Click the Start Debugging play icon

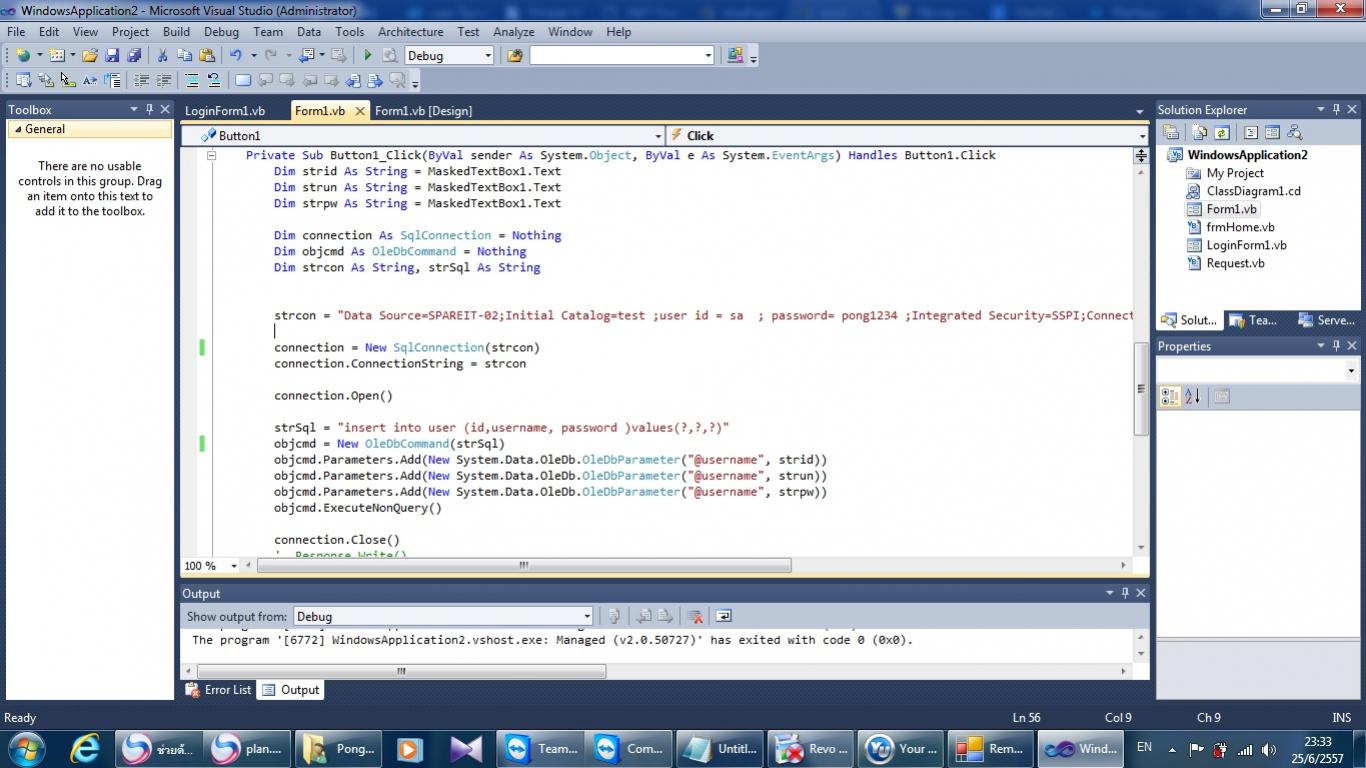click(368, 56)
